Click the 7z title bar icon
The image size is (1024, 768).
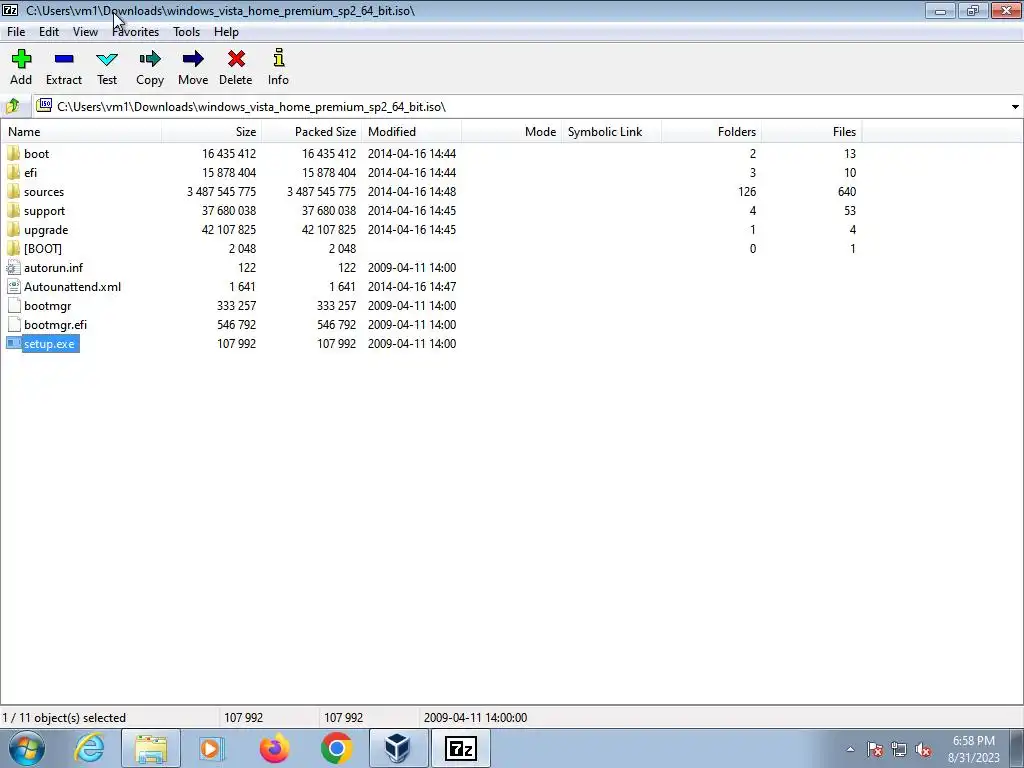pos(10,10)
